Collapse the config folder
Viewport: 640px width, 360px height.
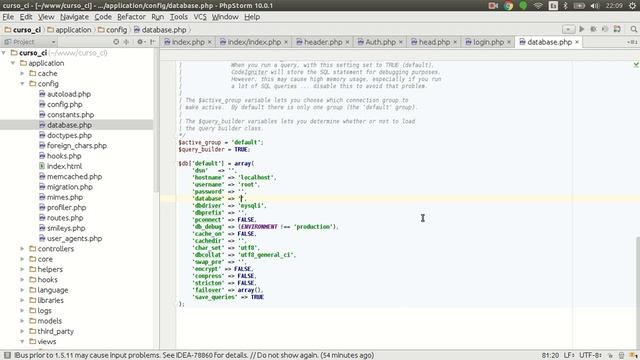click(22, 84)
